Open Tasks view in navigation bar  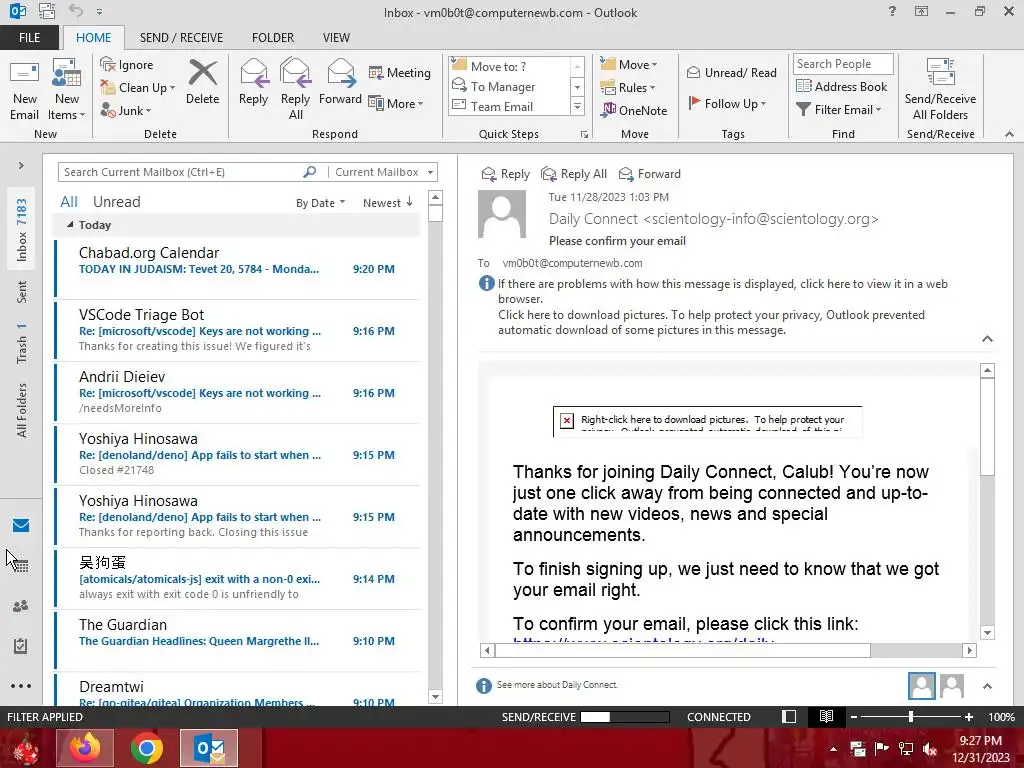pyautogui.click(x=21, y=646)
